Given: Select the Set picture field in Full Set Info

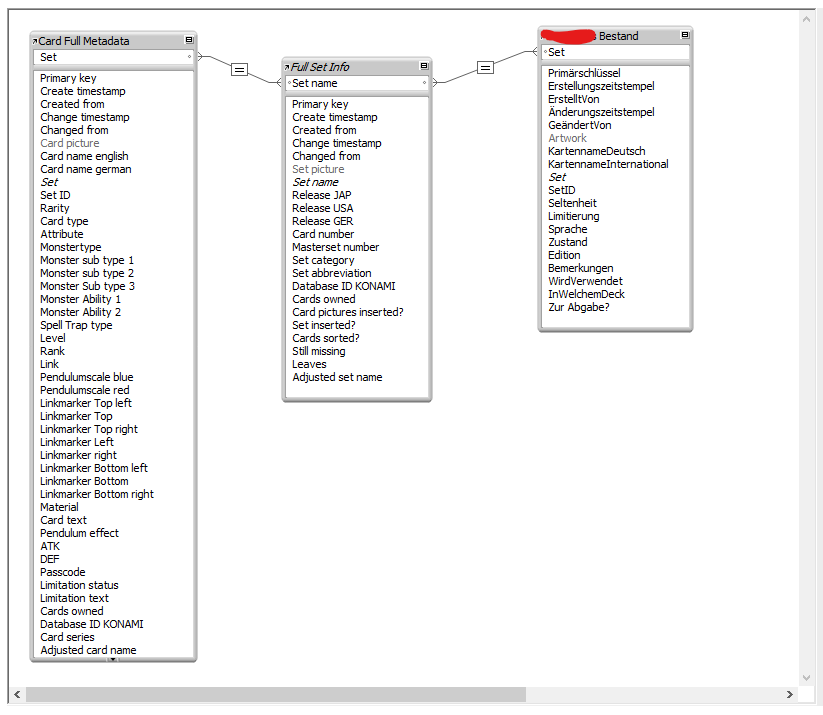Looking at the screenshot, I should tap(318, 169).
